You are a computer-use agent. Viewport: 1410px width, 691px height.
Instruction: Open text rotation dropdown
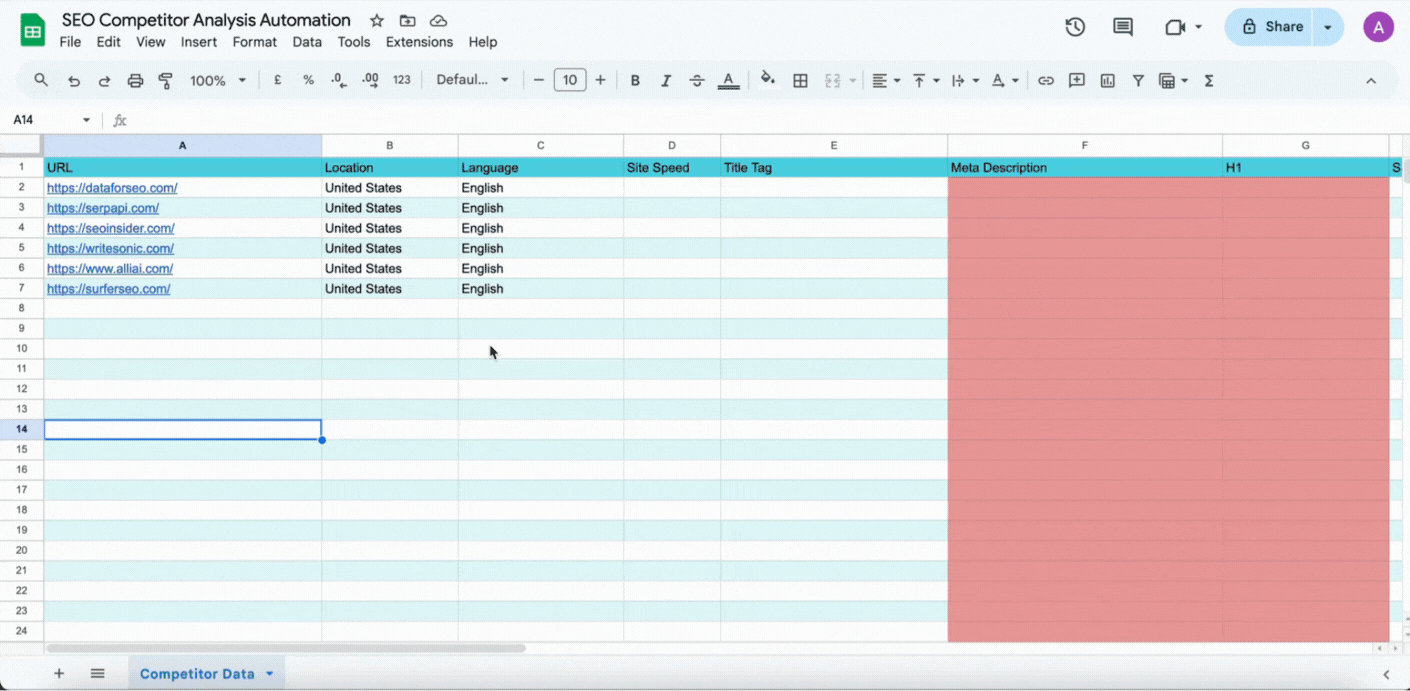(x=1004, y=80)
